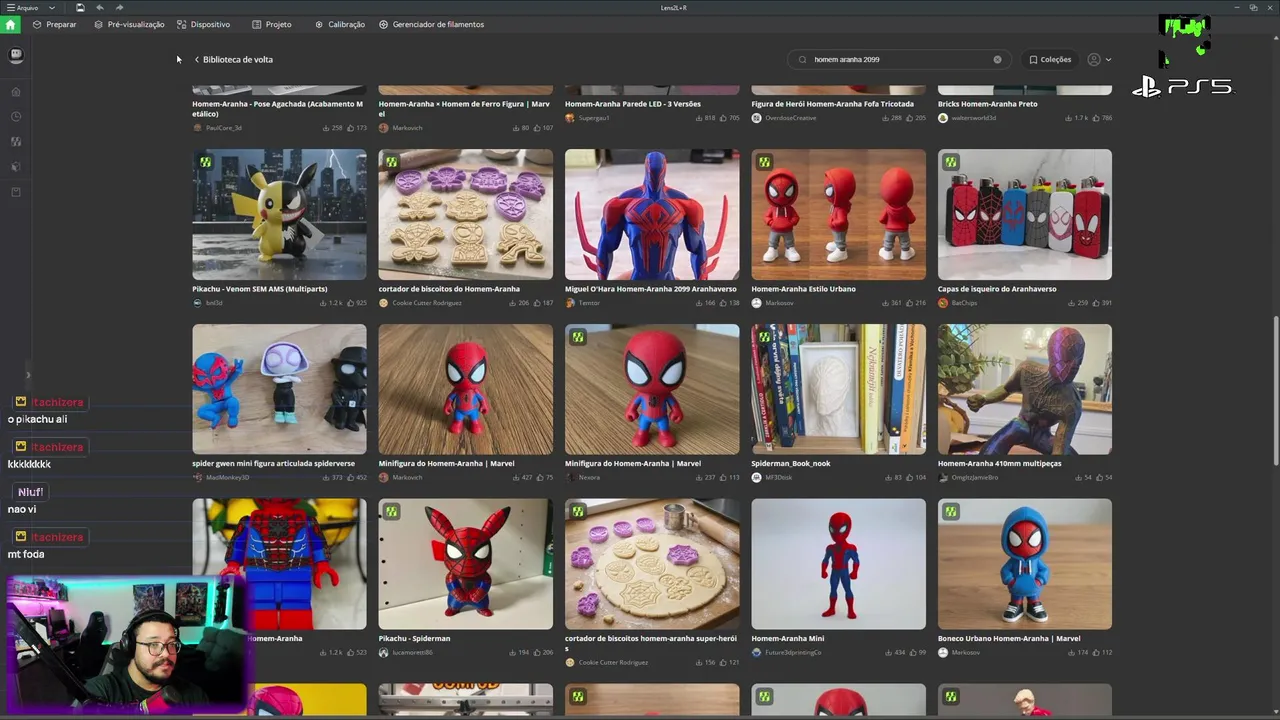This screenshot has height=720, width=1280.
Task: Click the robot avatar in left sidebar
Action: pyautogui.click(x=16, y=56)
